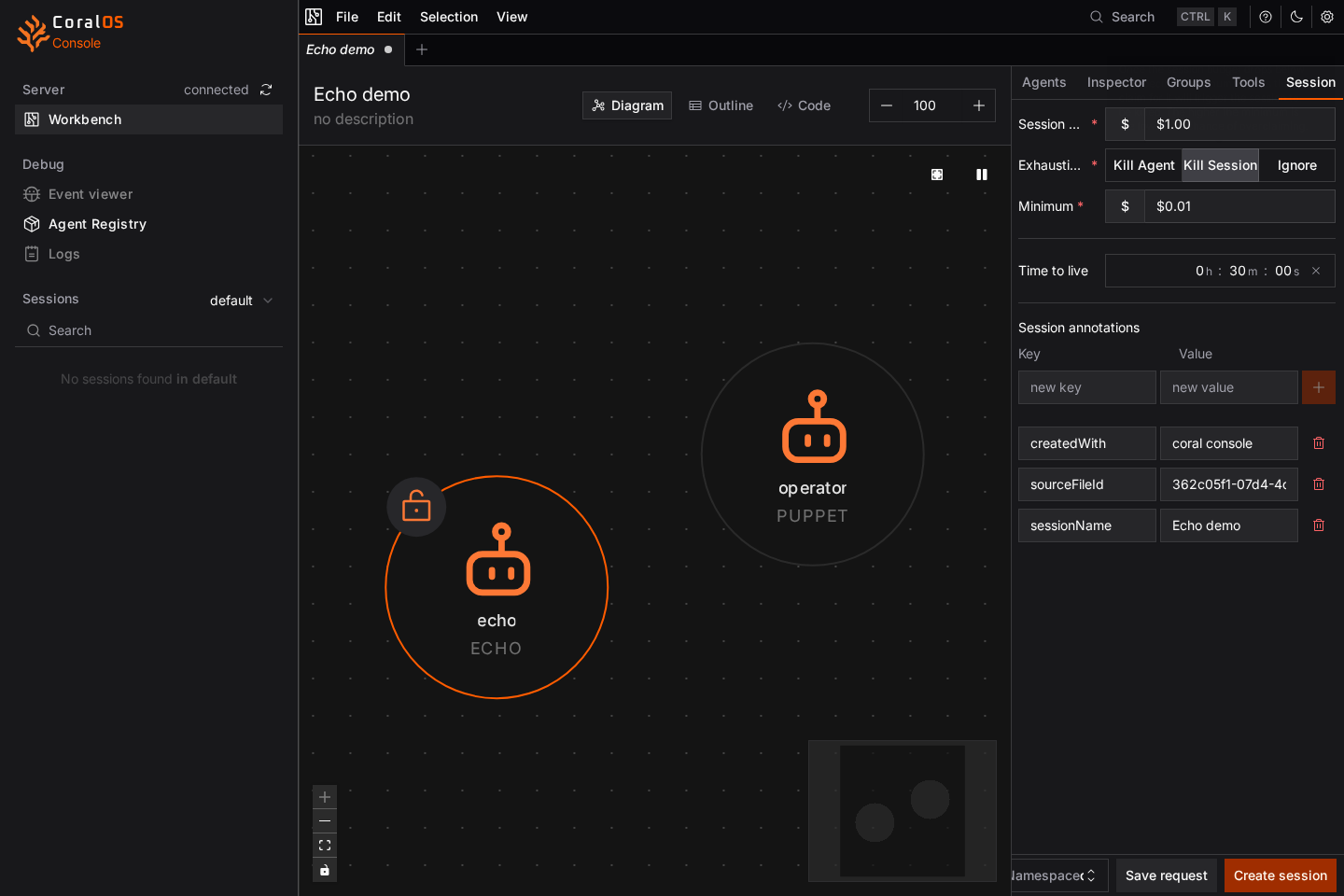Toggle canvas interactivity lock

(x=325, y=870)
